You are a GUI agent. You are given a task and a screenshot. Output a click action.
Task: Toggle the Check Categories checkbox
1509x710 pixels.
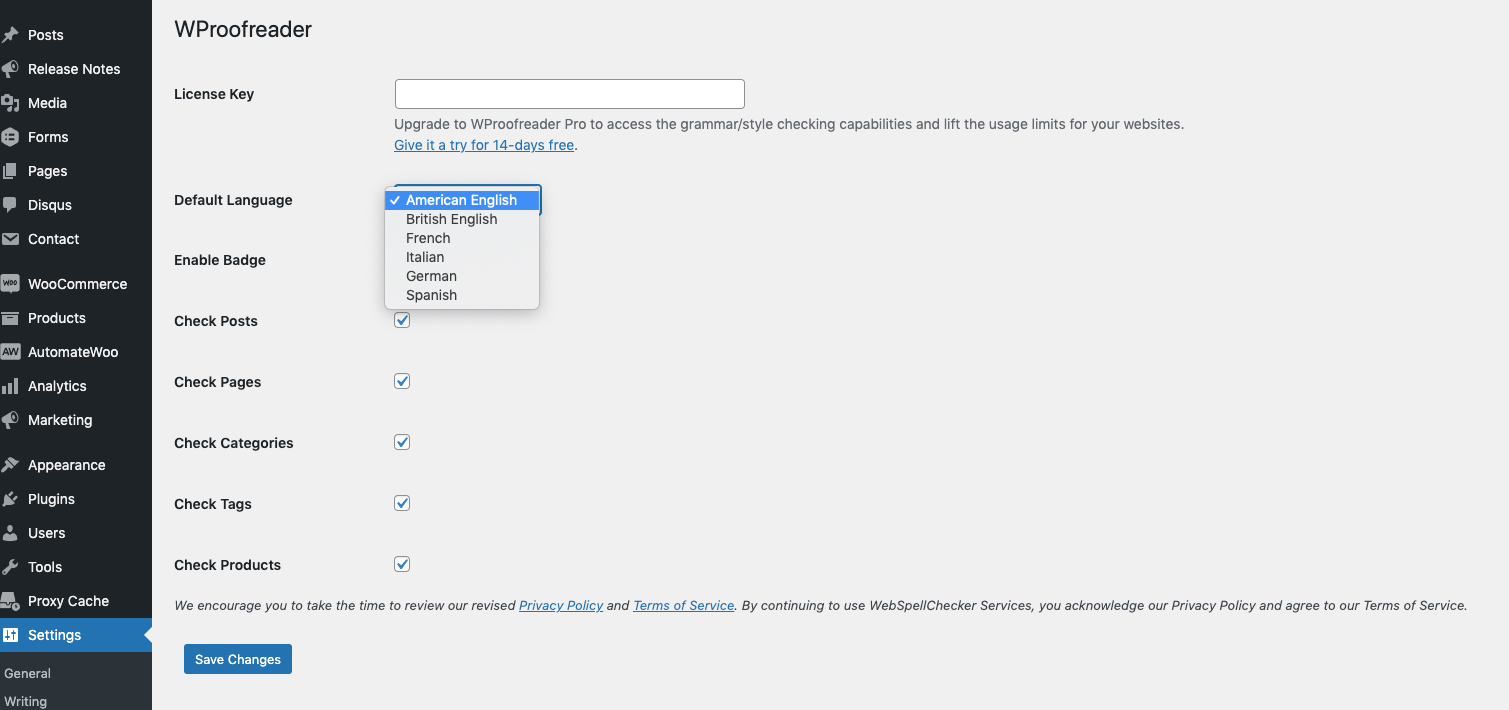pyautogui.click(x=402, y=442)
